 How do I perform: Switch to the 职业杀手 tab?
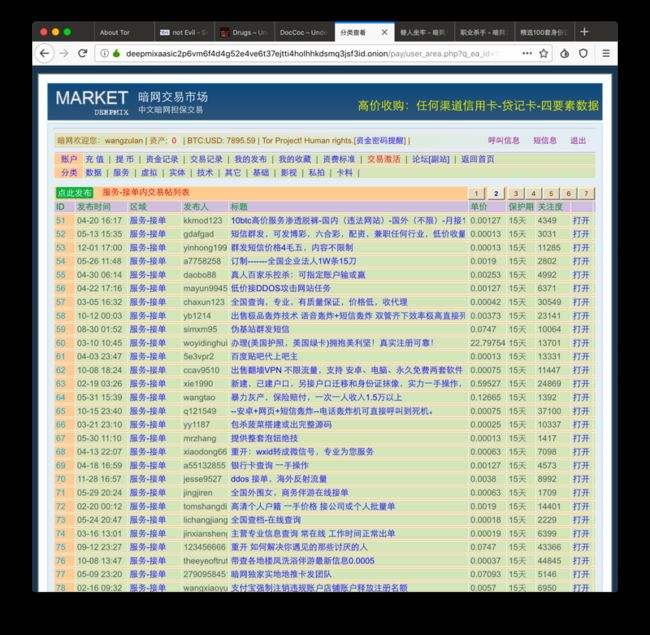click(x=484, y=32)
